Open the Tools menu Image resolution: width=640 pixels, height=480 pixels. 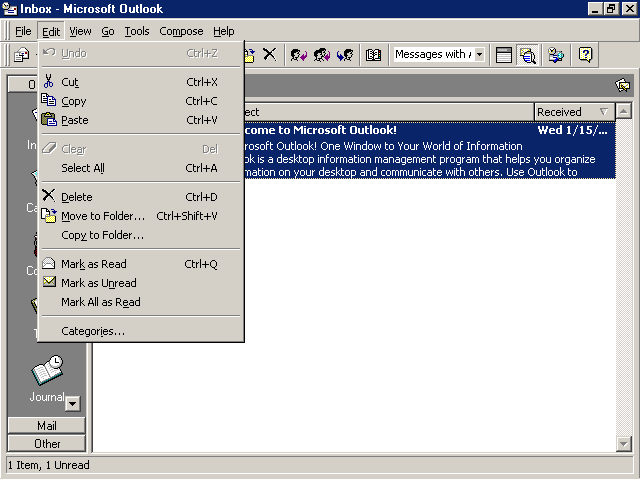point(137,31)
